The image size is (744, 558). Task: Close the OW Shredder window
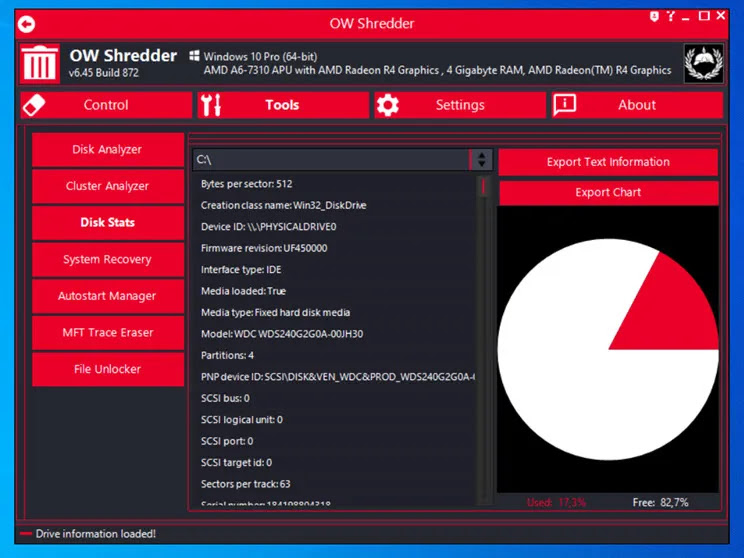coord(721,16)
